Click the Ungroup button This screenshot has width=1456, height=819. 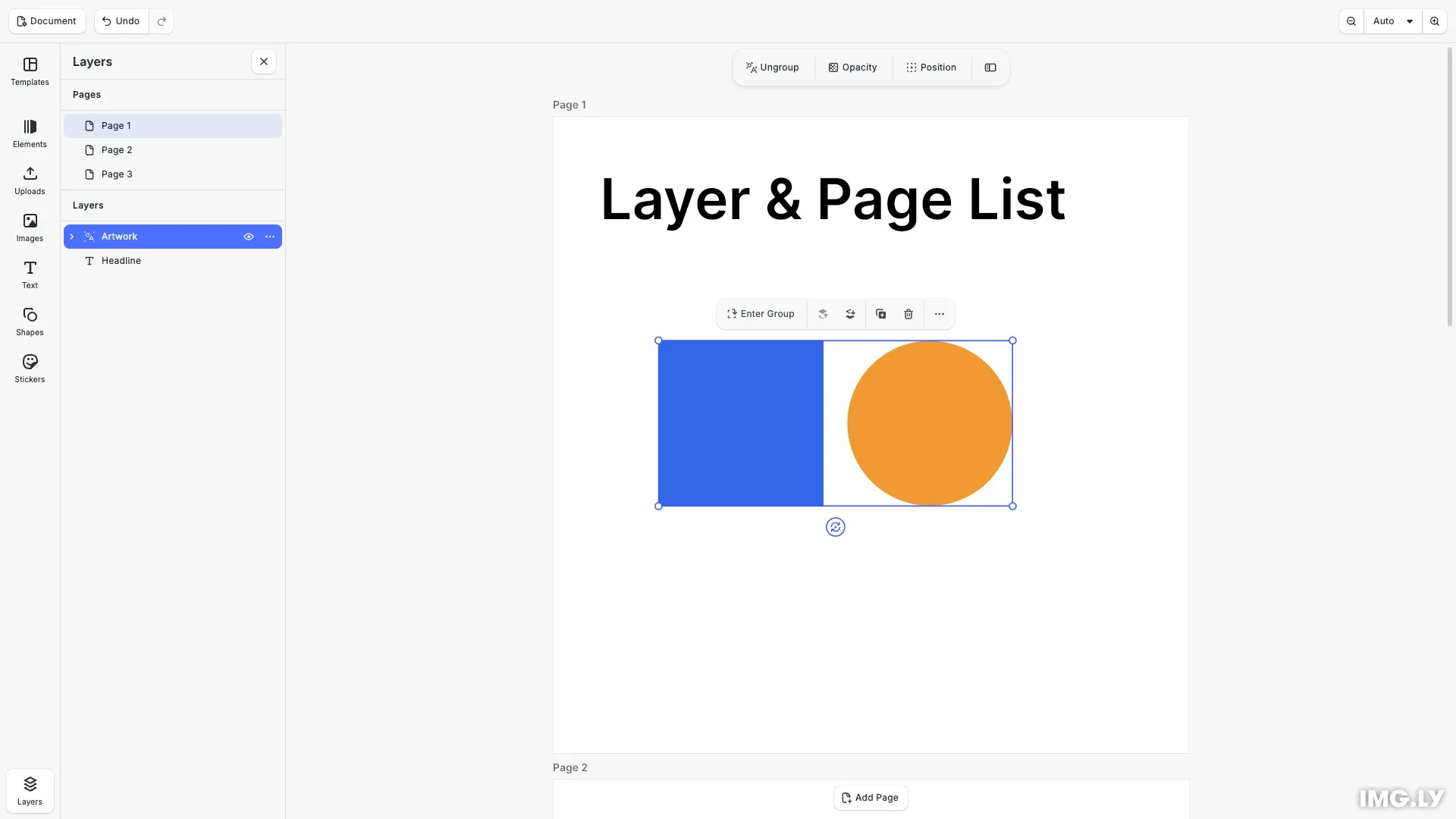pyautogui.click(x=773, y=67)
